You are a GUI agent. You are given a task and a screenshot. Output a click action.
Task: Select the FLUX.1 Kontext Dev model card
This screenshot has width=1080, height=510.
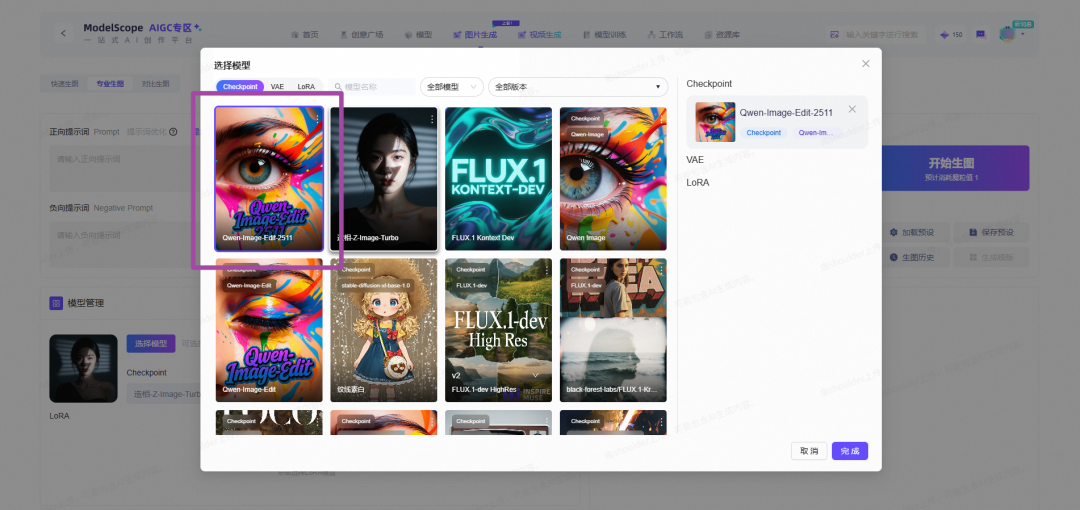point(498,178)
